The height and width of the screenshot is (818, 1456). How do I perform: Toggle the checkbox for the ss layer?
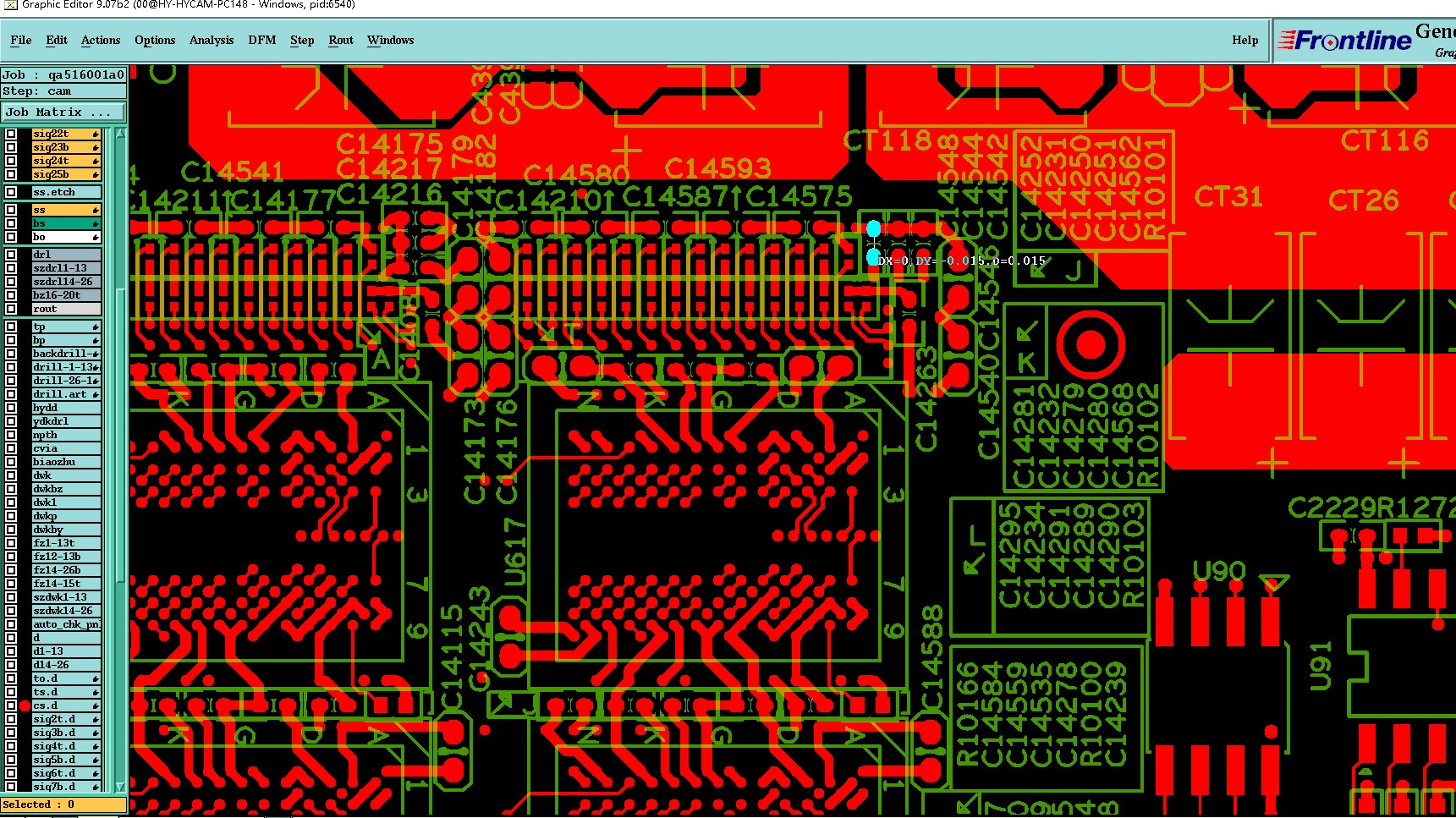click(x=11, y=210)
